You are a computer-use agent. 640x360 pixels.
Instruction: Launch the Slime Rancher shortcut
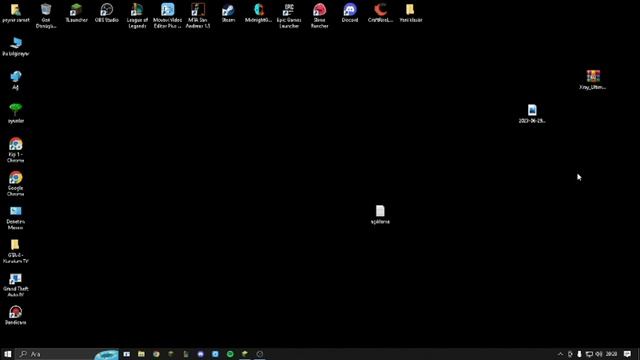pyautogui.click(x=320, y=16)
